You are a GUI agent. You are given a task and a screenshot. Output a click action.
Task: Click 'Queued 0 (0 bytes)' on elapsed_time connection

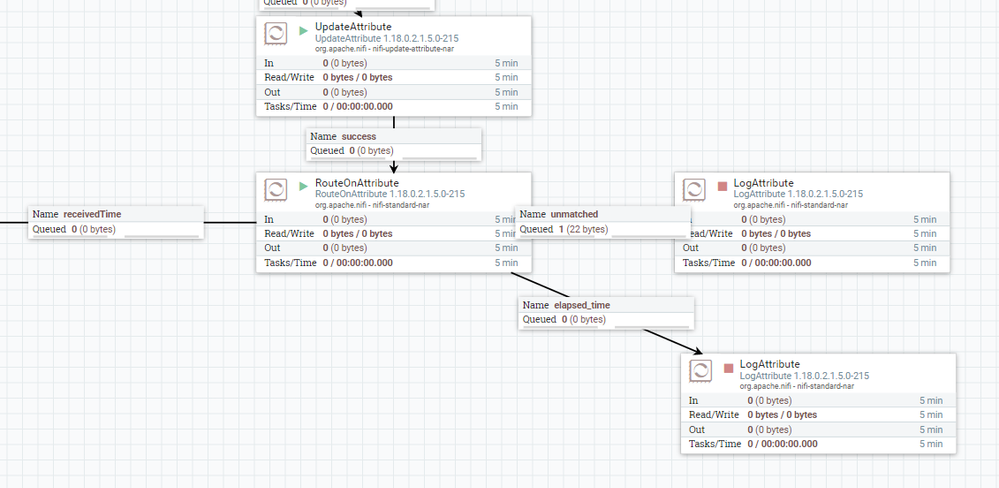coord(564,320)
